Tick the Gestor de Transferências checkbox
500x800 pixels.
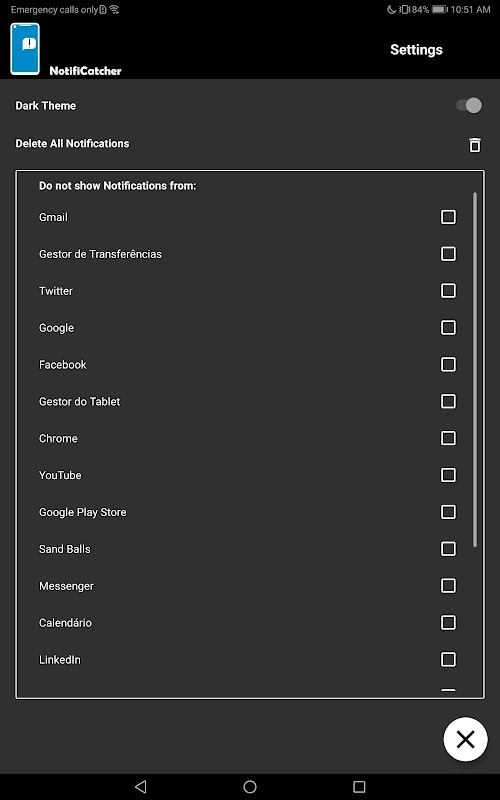click(448, 254)
